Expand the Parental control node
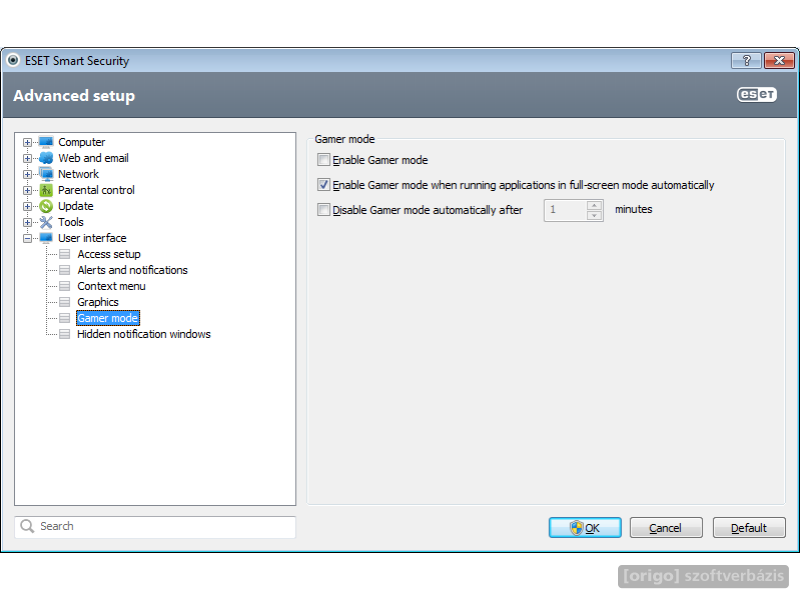Viewport: 800px width, 600px height. [28, 190]
